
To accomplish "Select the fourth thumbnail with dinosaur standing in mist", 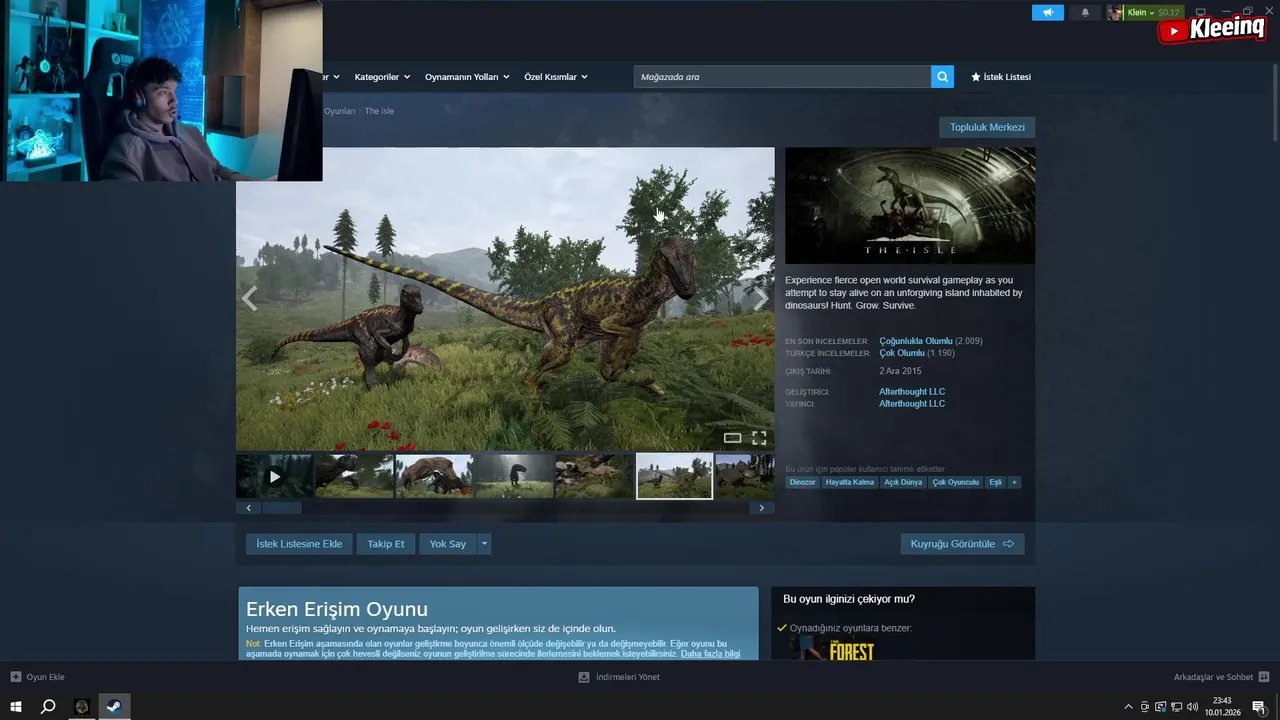I will click(514, 476).
